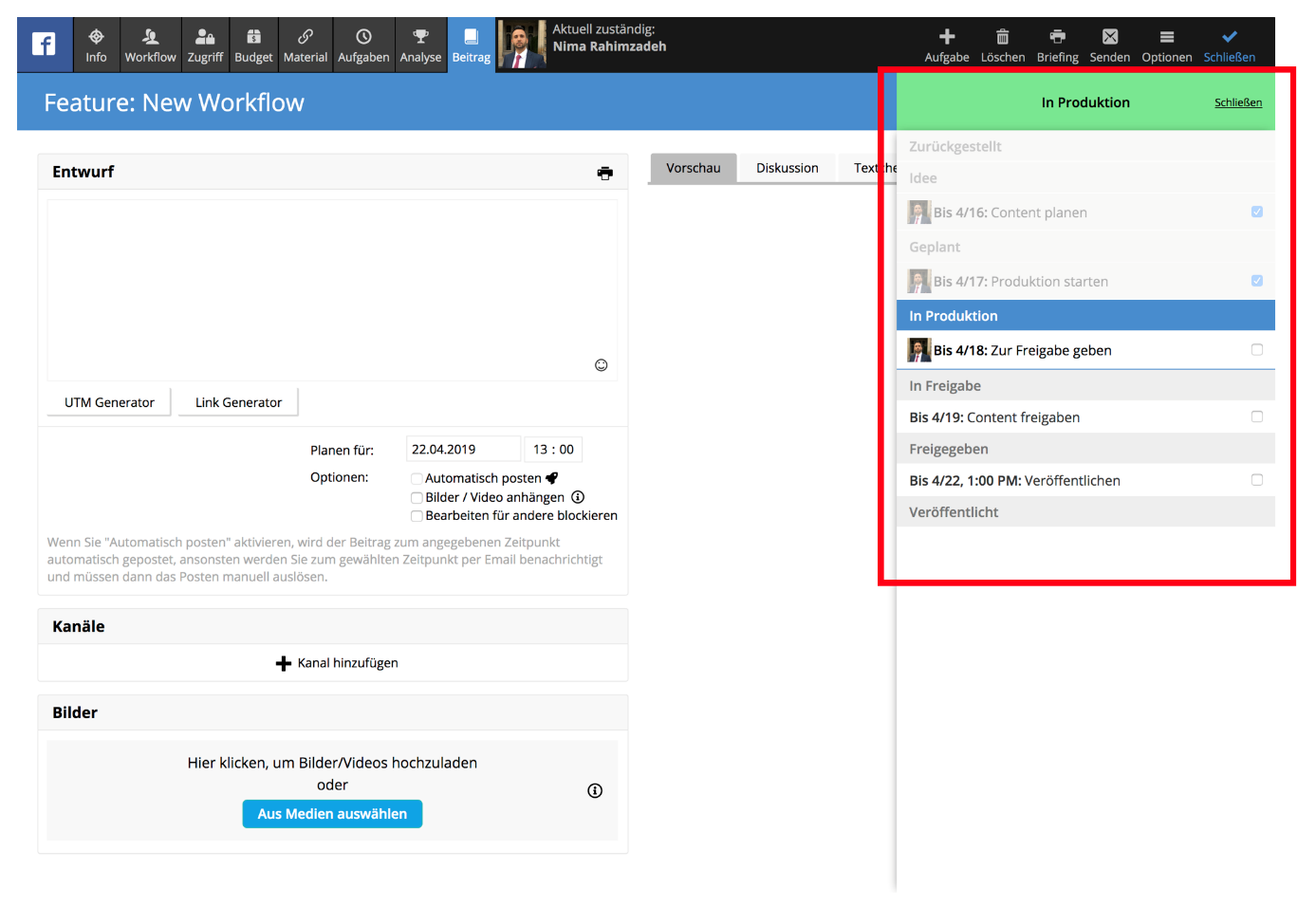Expand the In Freigabe workflow stage
Image resolution: width=1316 pixels, height=906 pixels.
tap(1084, 385)
